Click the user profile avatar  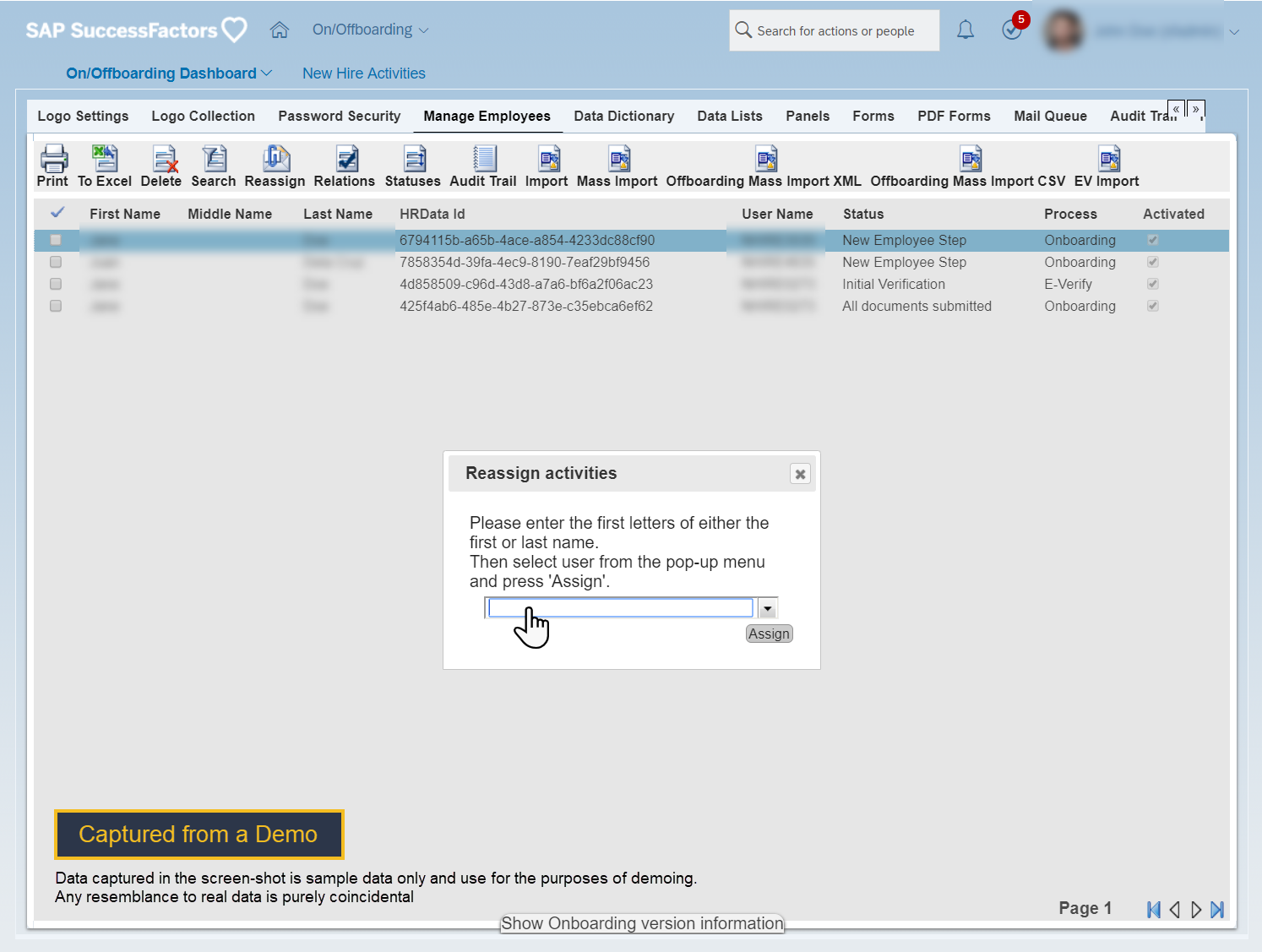click(x=1063, y=30)
